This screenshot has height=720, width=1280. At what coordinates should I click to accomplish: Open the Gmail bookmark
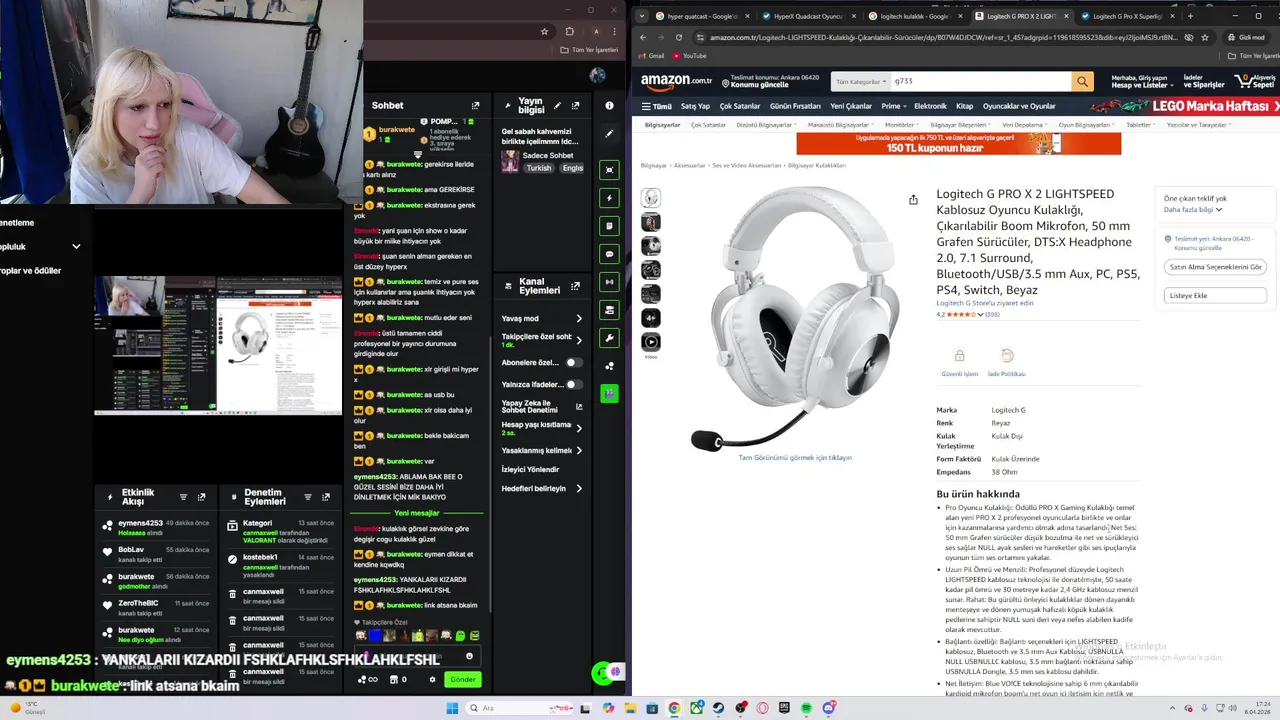tap(652, 56)
